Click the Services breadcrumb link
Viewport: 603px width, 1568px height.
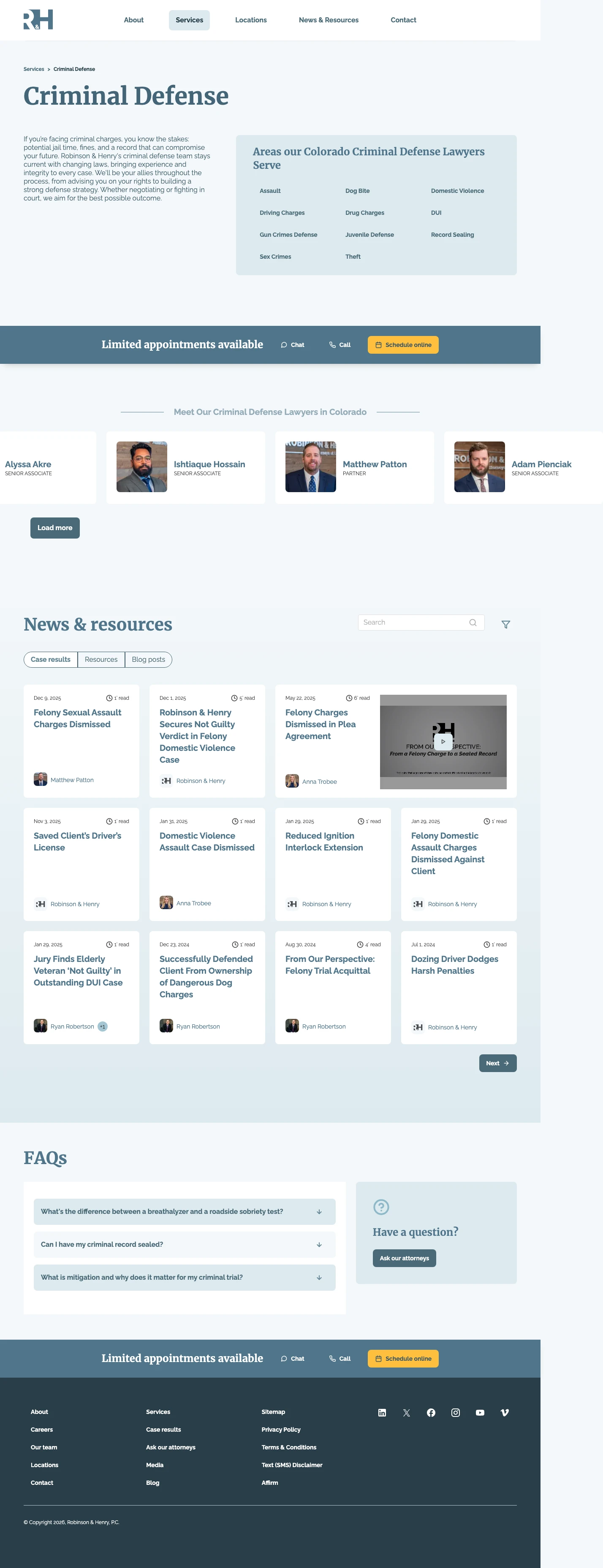(x=33, y=69)
